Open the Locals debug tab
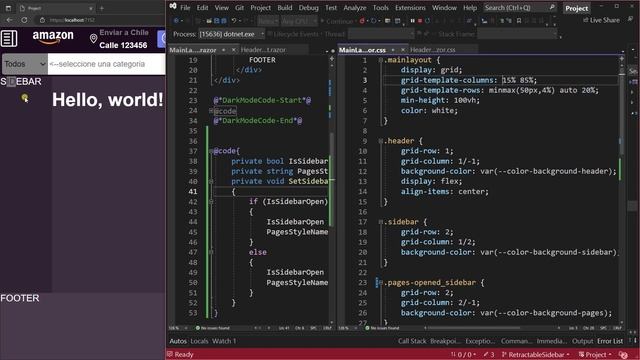Viewport: 640px width, 360px height. point(199,341)
